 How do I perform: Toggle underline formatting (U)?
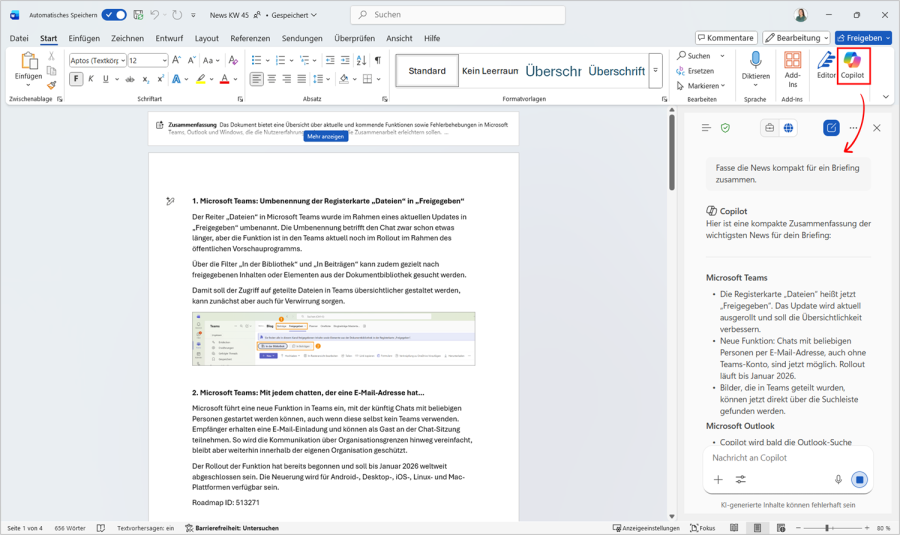tap(106, 79)
